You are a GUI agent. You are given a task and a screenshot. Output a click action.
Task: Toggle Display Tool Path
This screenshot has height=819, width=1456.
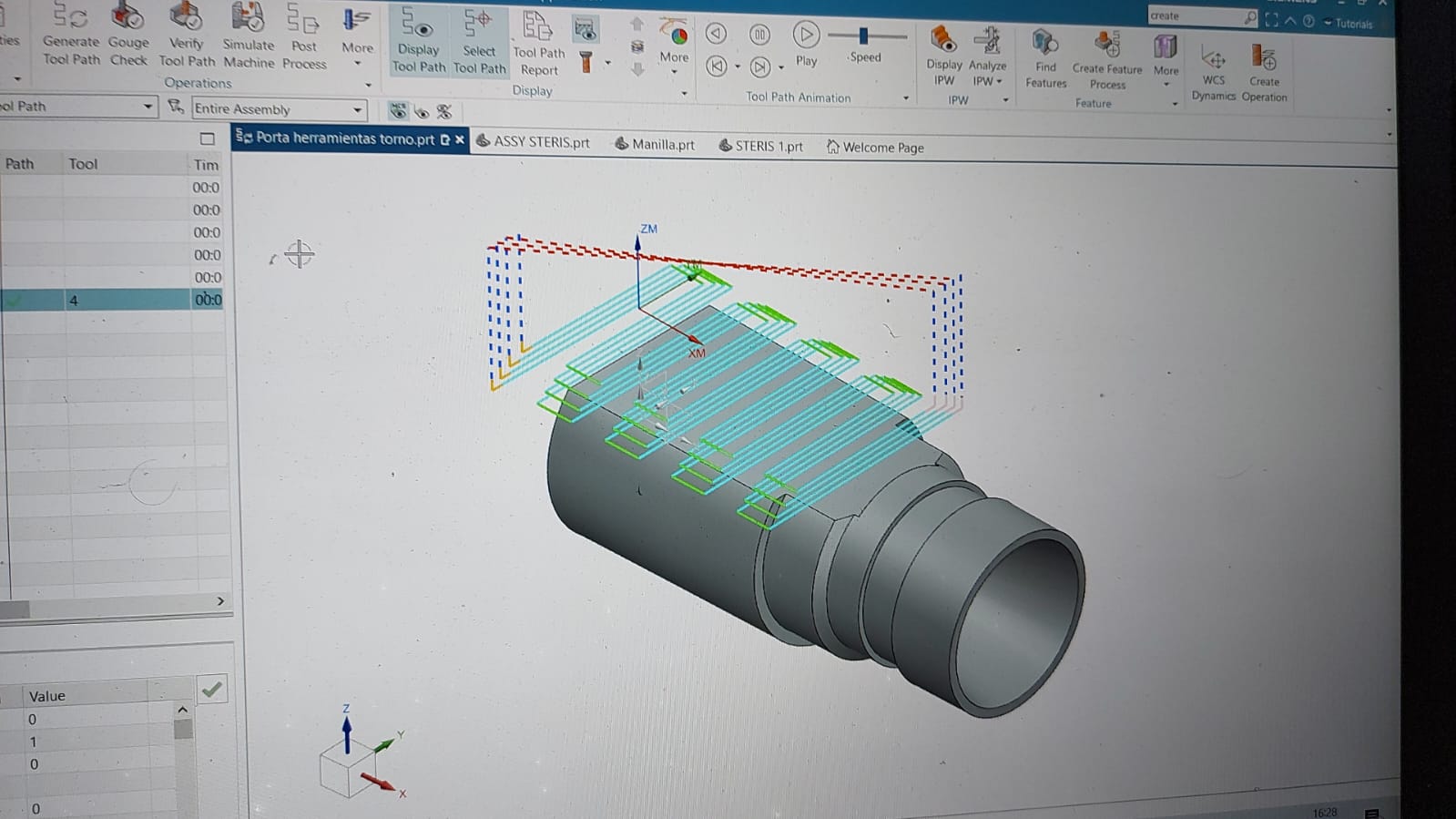pos(419,40)
